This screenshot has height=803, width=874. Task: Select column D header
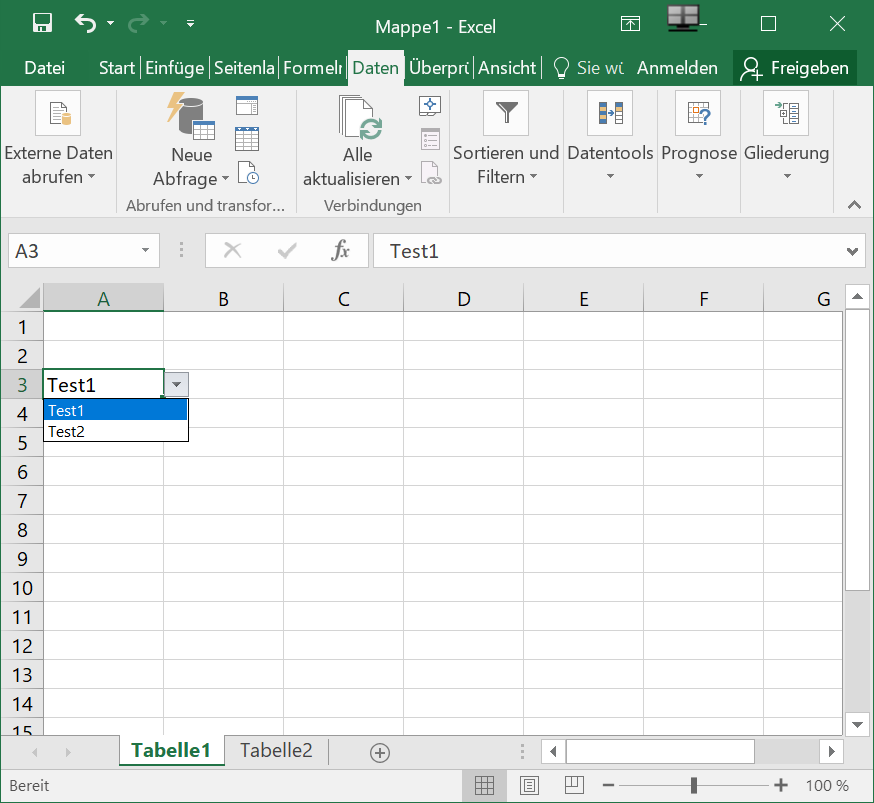(x=464, y=298)
